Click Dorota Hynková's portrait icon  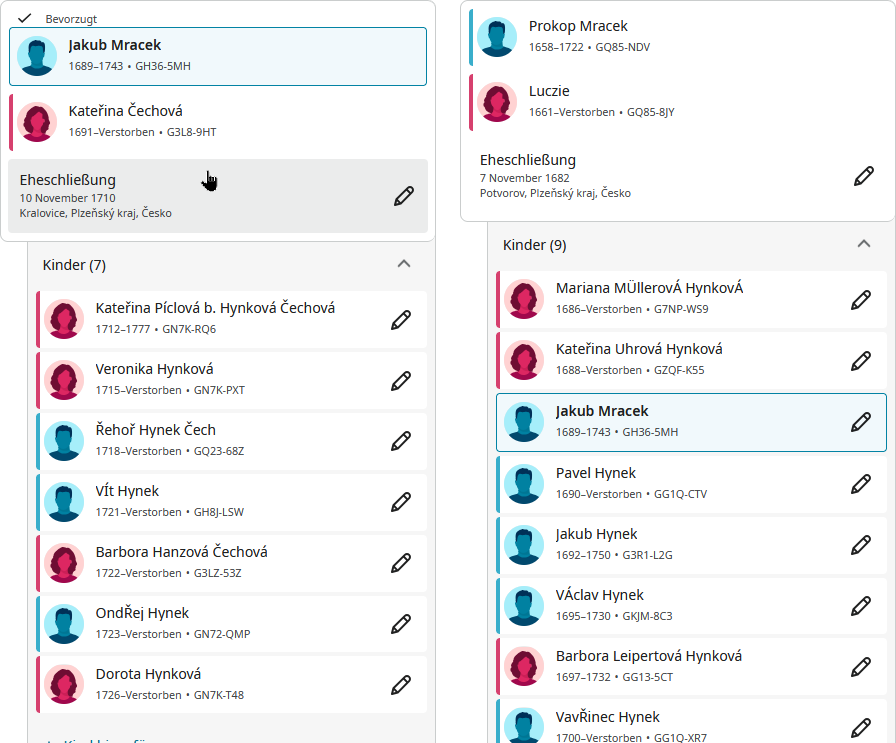tap(64, 685)
